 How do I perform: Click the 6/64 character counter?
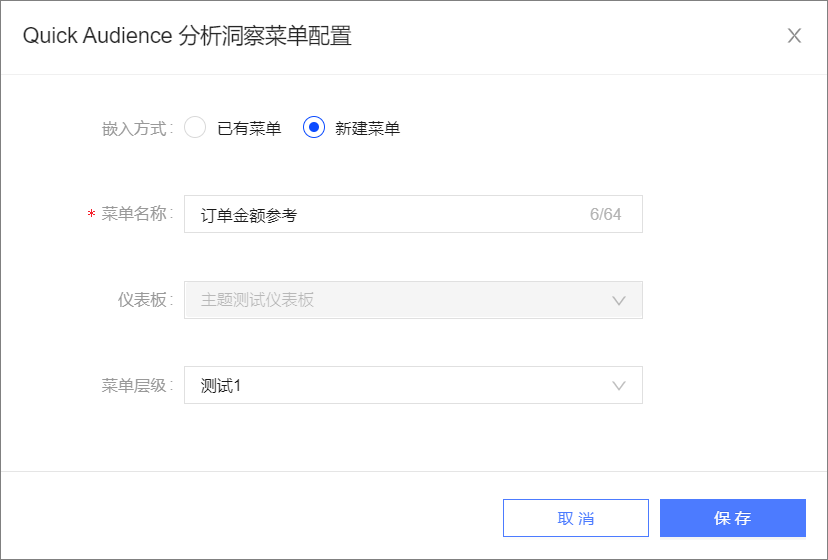(x=605, y=214)
